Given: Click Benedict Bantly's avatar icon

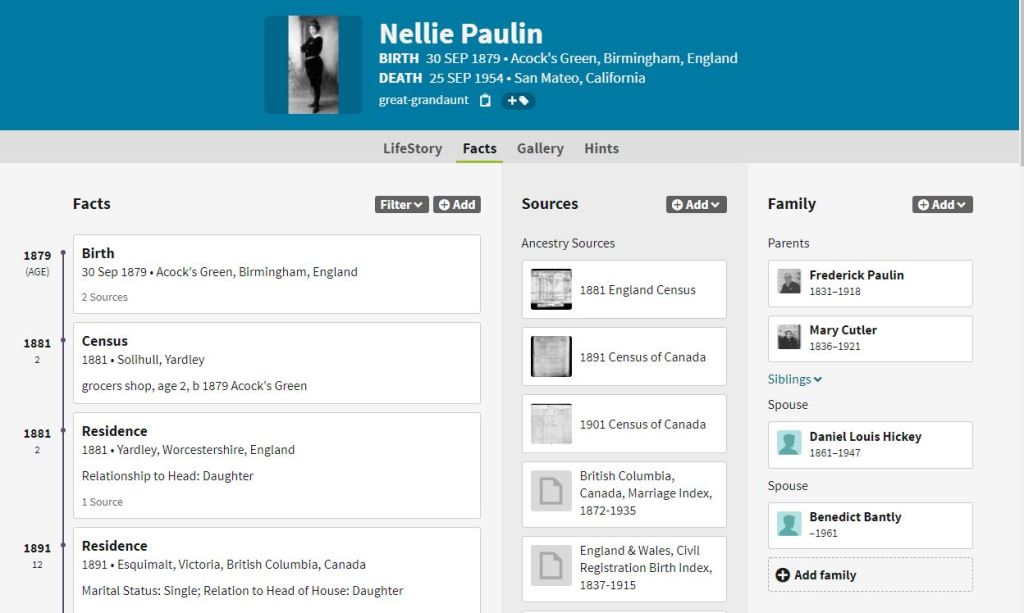Looking at the screenshot, I should [789, 525].
